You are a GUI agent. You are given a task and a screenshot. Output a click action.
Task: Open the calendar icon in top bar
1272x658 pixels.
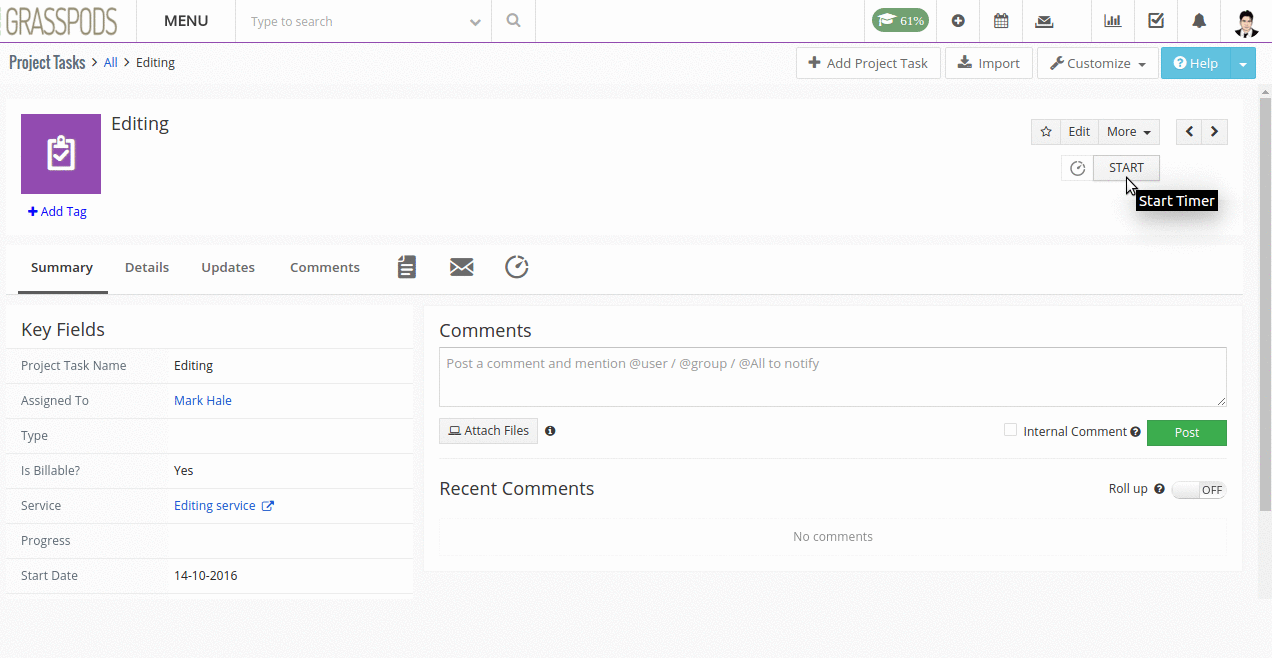pos(1001,21)
